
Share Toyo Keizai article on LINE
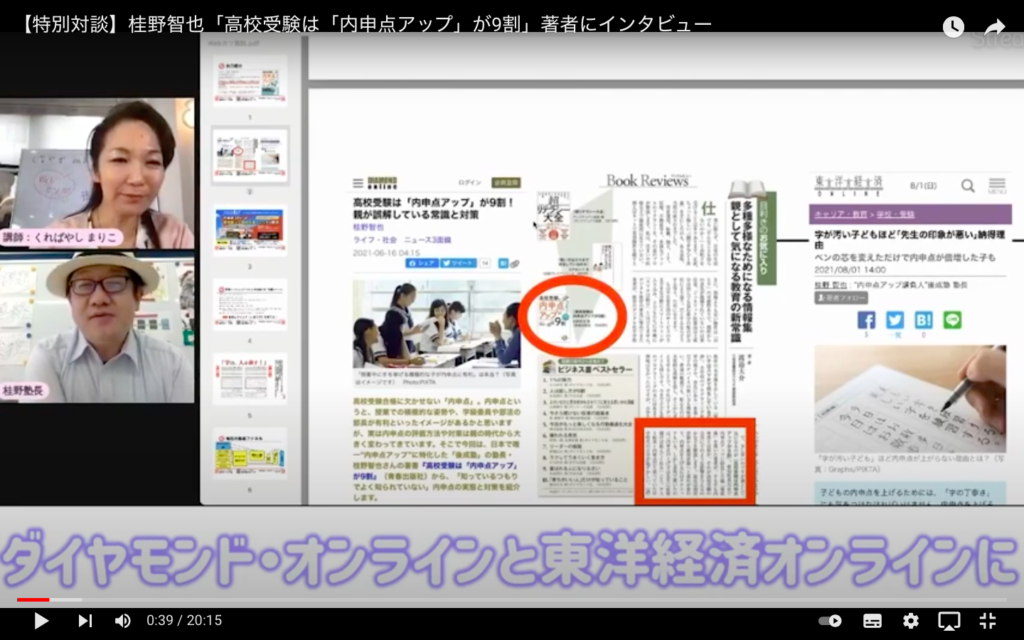952,320
